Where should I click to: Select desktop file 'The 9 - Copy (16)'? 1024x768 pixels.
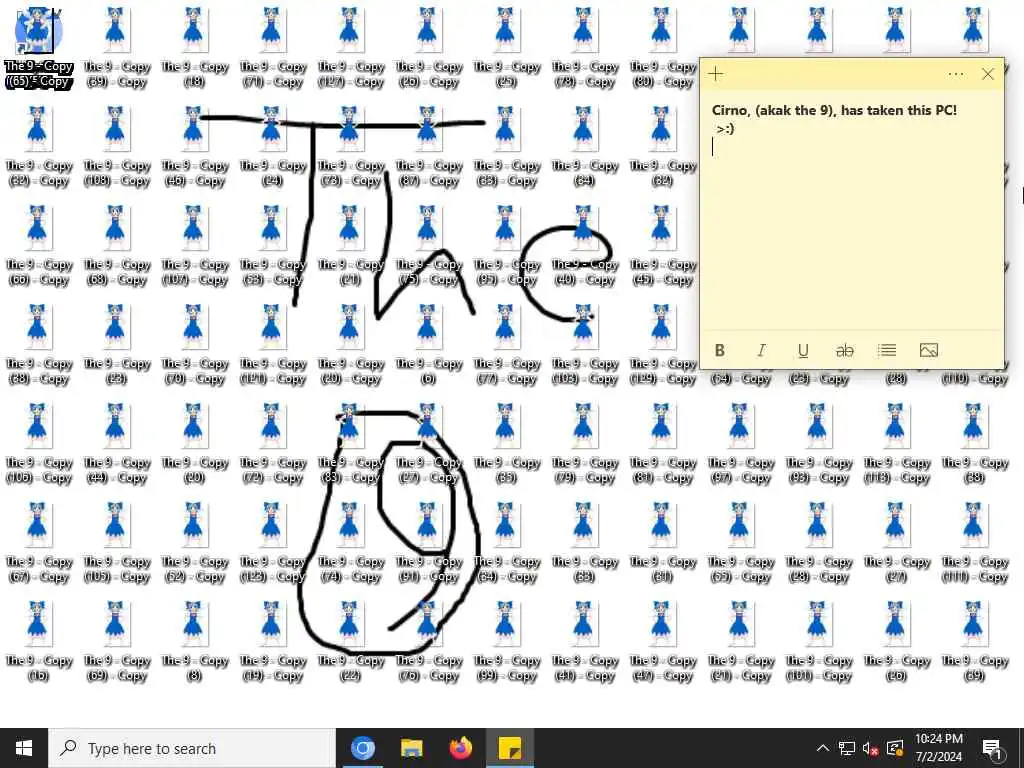coord(39,643)
